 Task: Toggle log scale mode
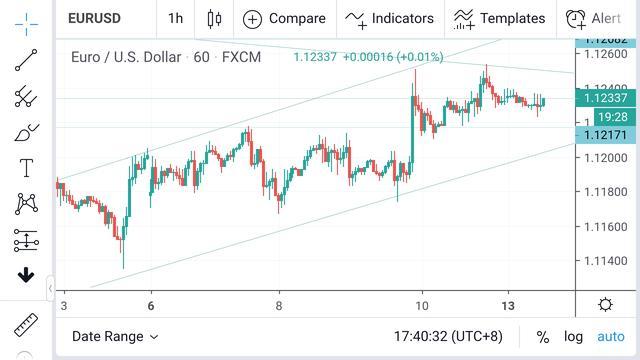click(x=573, y=337)
